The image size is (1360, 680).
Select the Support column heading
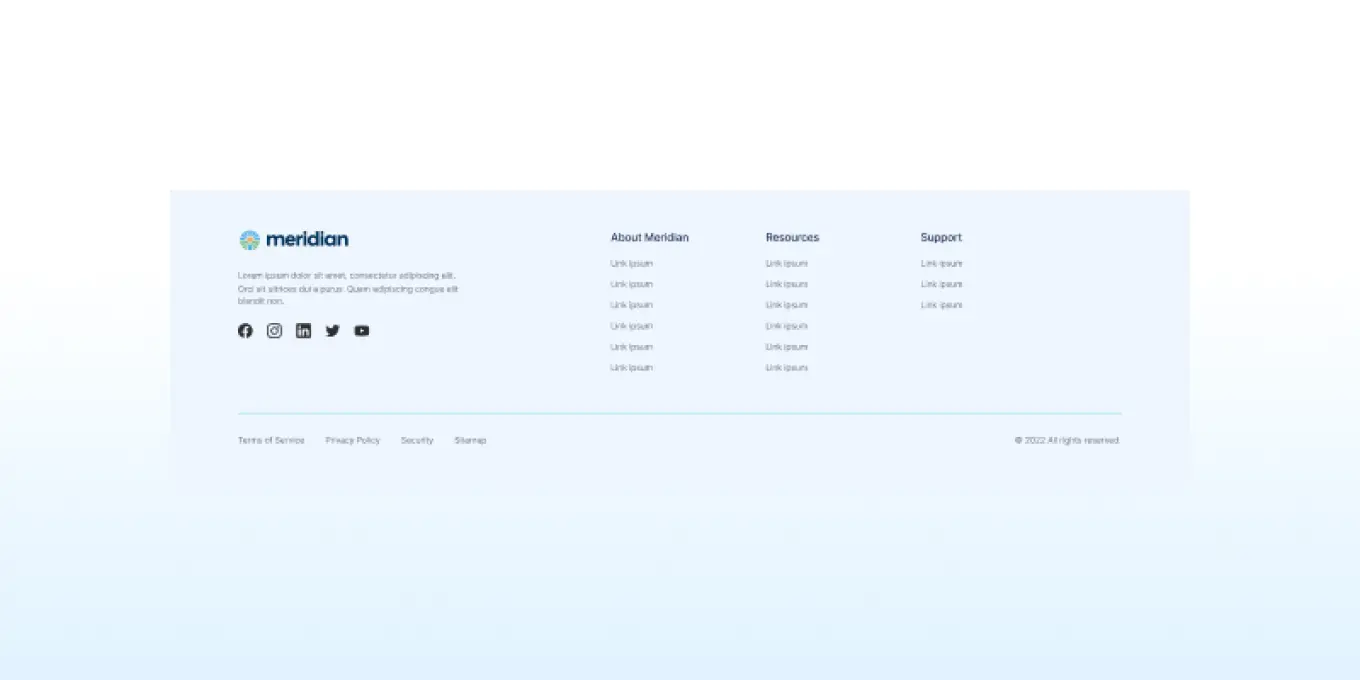(941, 238)
